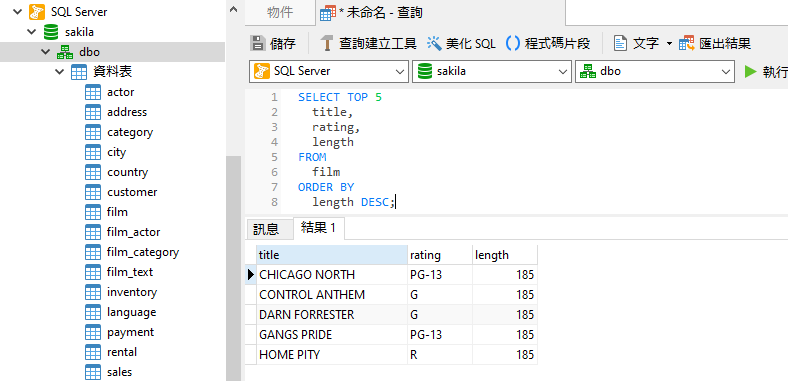The width and height of the screenshot is (788, 381).
Task: Click the hammer 查詢建立工具 icon
Action: coord(327,43)
